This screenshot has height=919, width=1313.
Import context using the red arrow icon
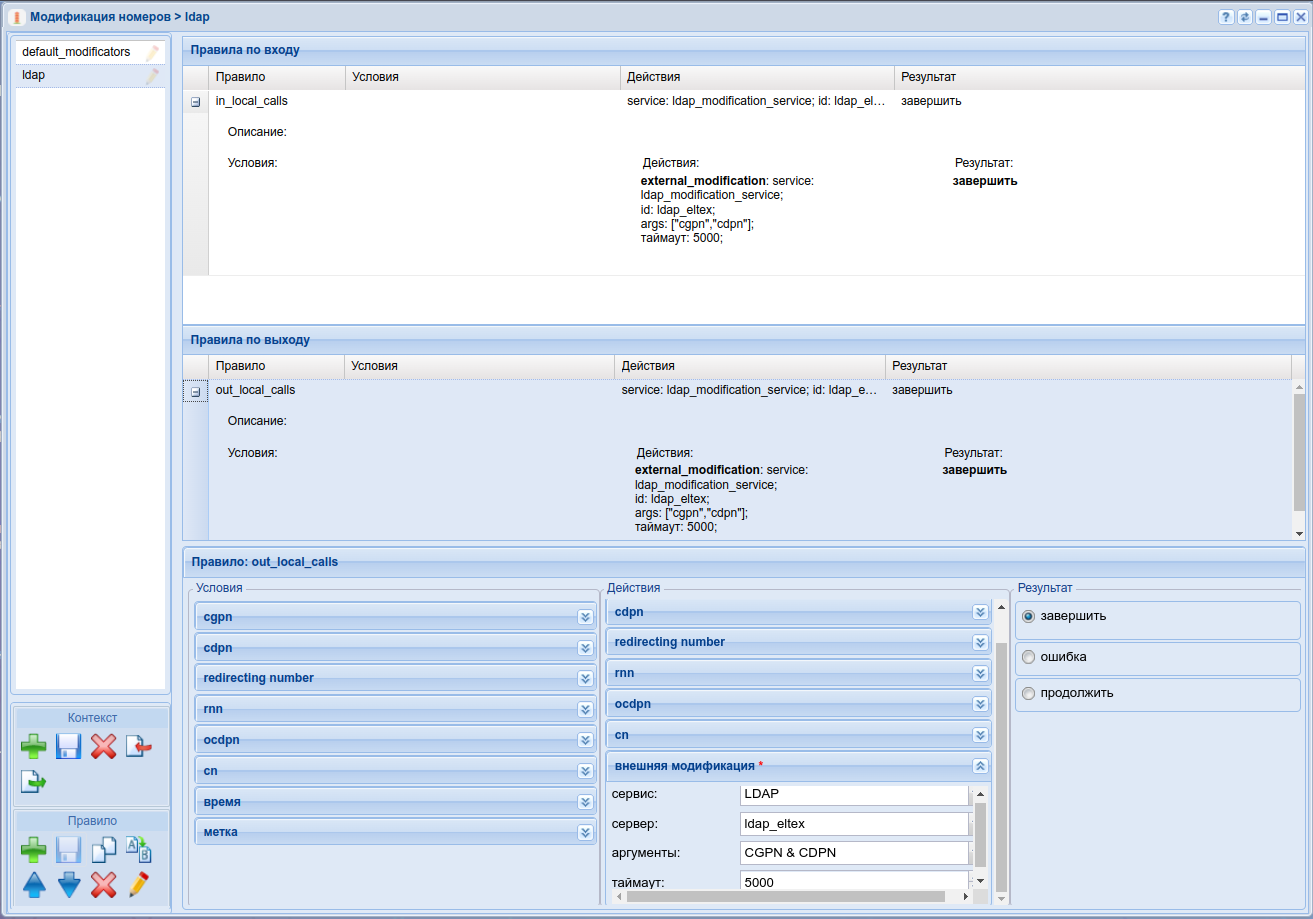coord(139,746)
